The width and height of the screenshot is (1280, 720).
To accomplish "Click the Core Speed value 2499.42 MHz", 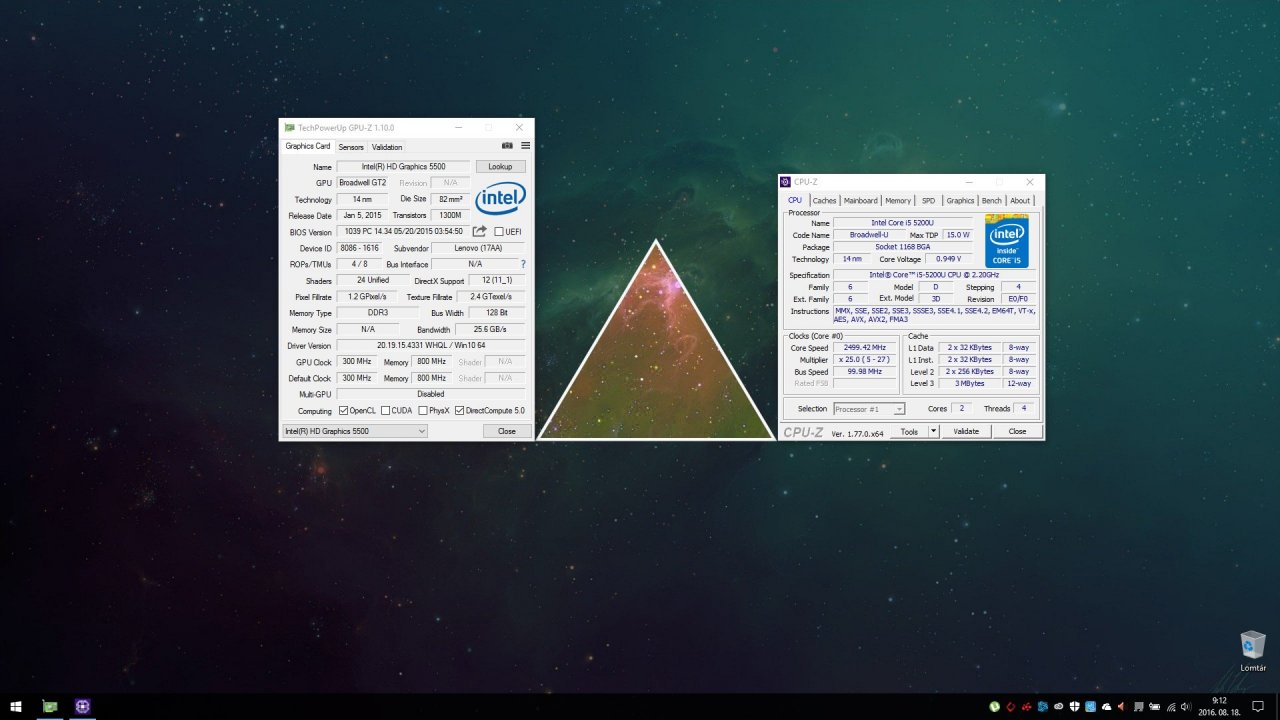I will 865,348.
